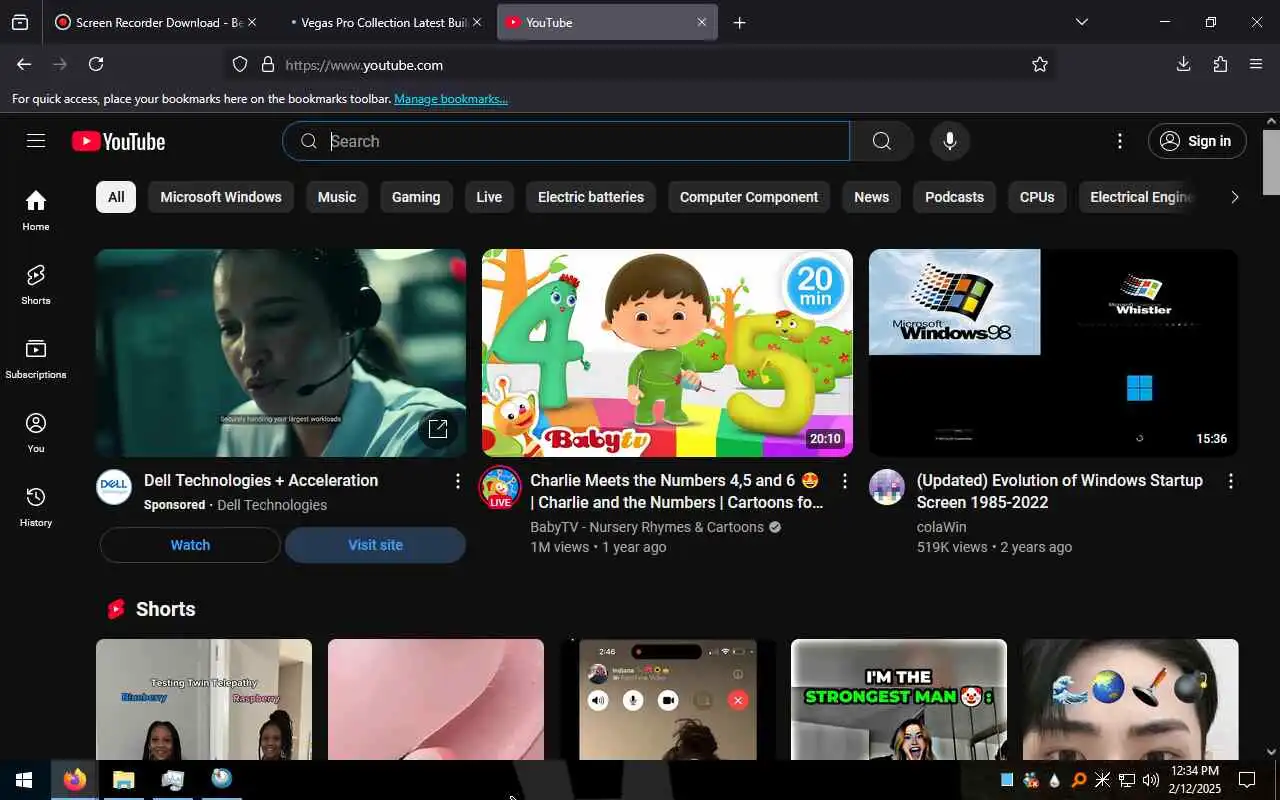Image resolution: width=1280 pixels, height=800 pixels.
Task: Click the page vertical scrollbar thumb
Action: tap(1271, 162)
